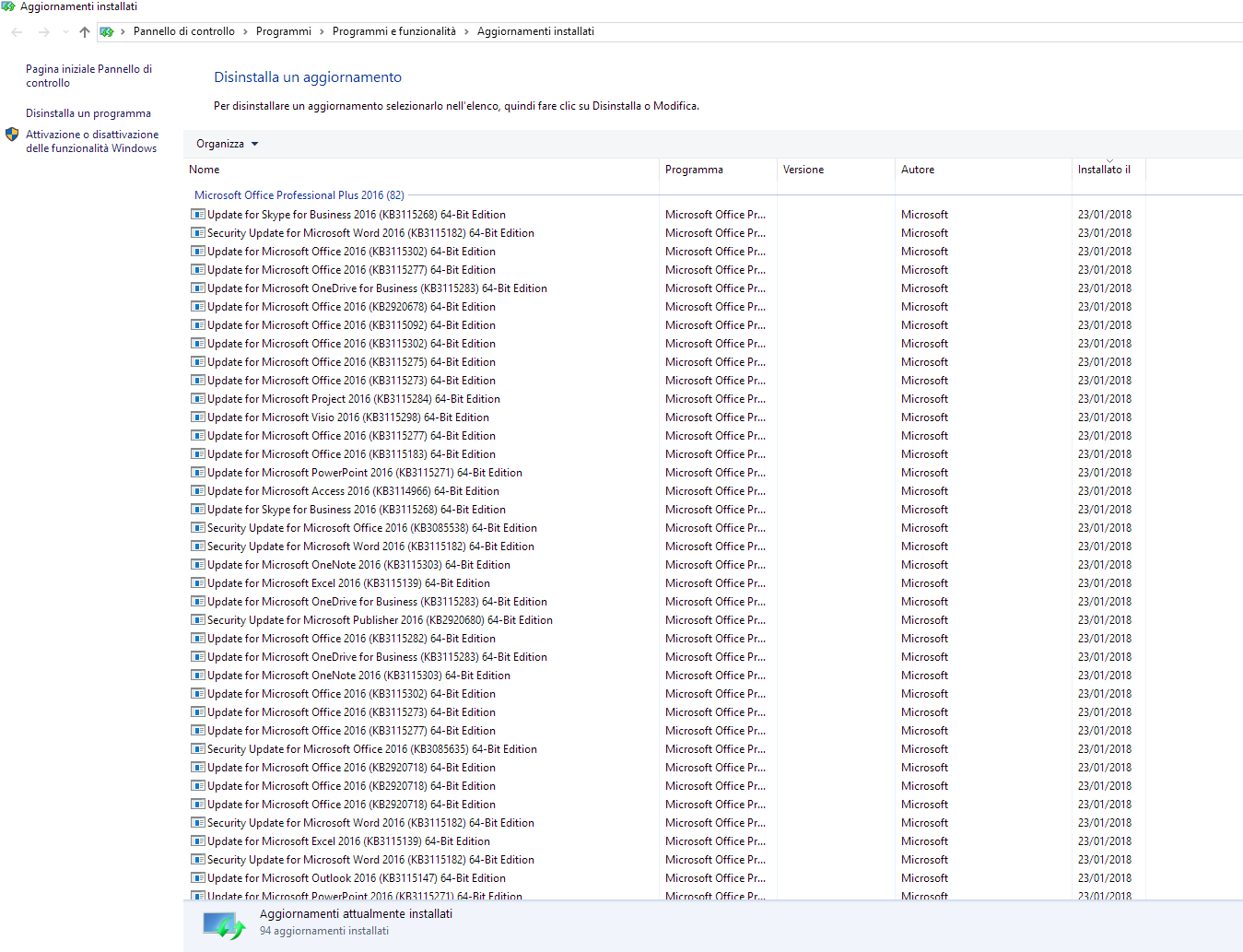
Task: Collapse Microsoft Office Professional Plus 2016 group
Action: click(299, 195)
